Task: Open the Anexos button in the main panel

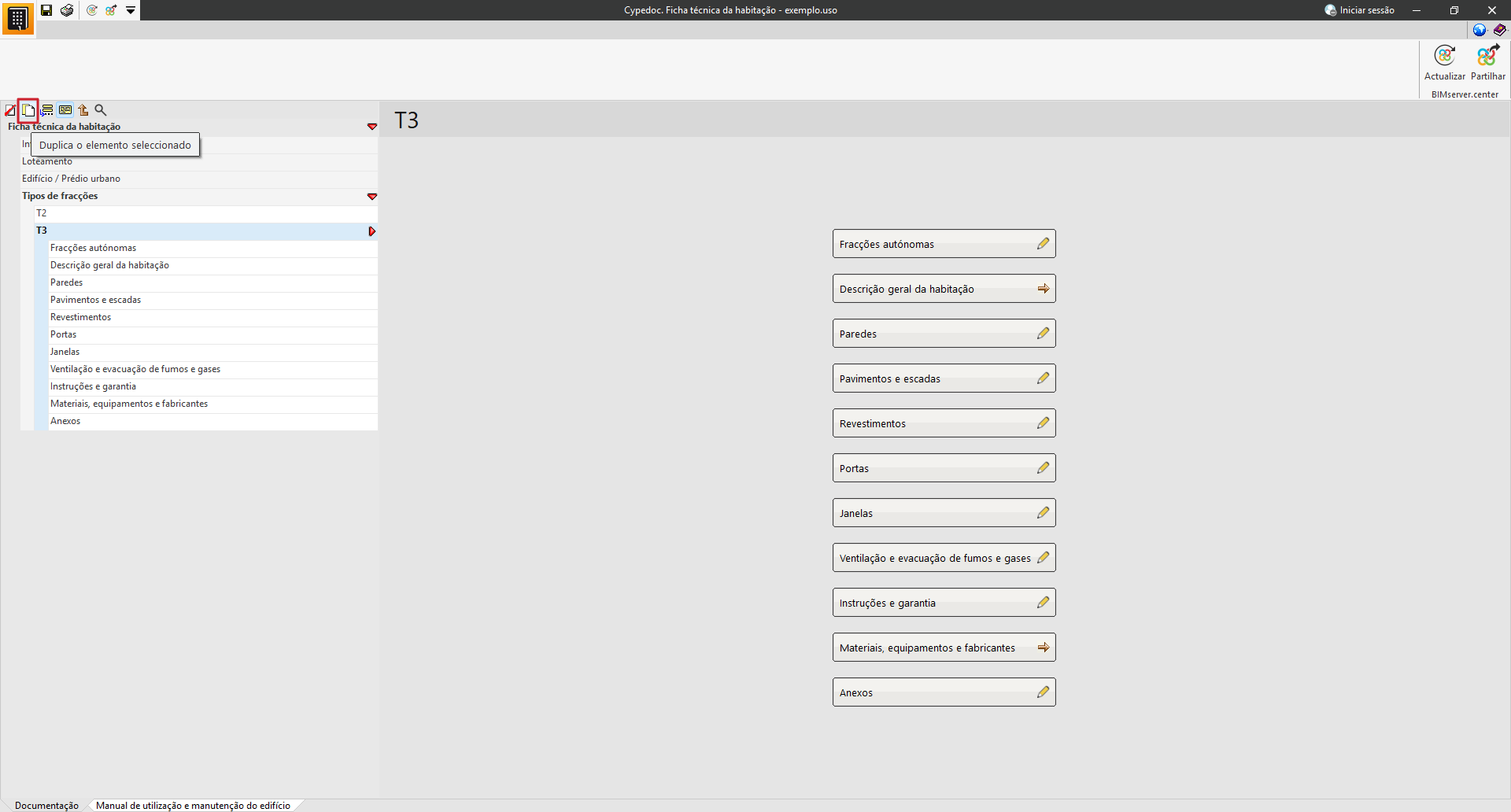Action: tap(944, 692)
